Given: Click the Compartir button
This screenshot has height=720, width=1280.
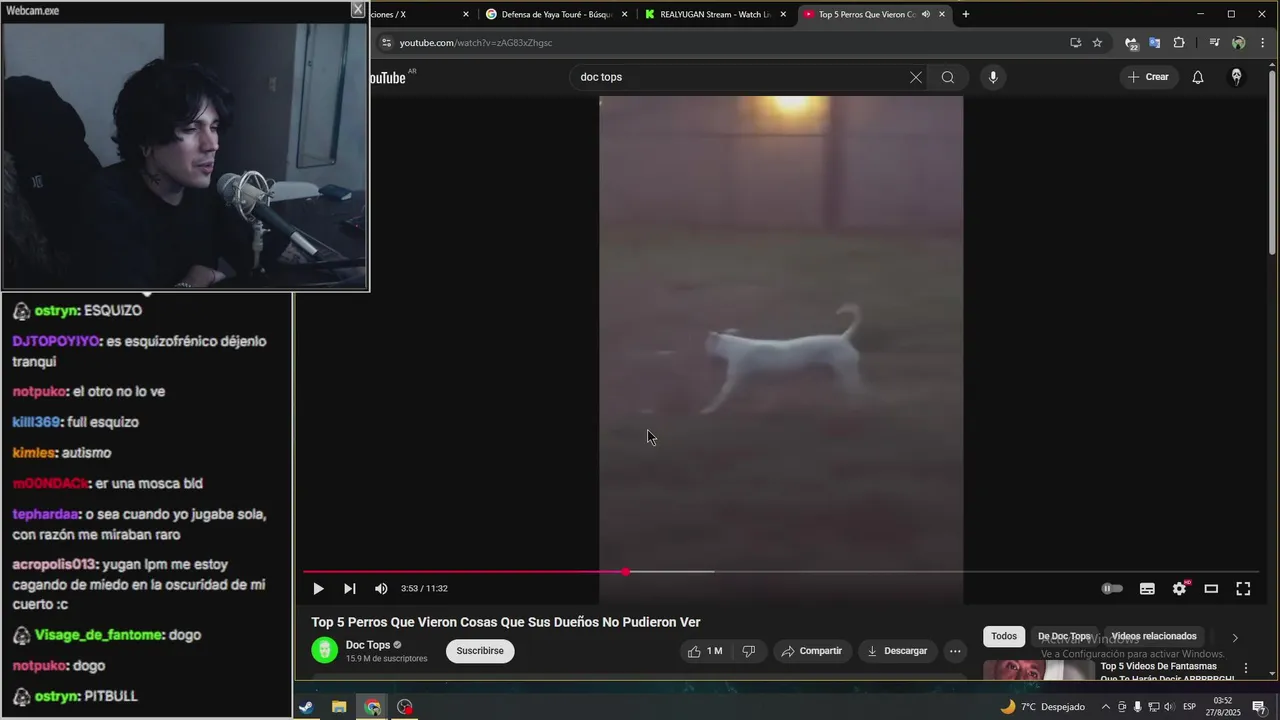Looking at the screenshot, I should 812,651.
